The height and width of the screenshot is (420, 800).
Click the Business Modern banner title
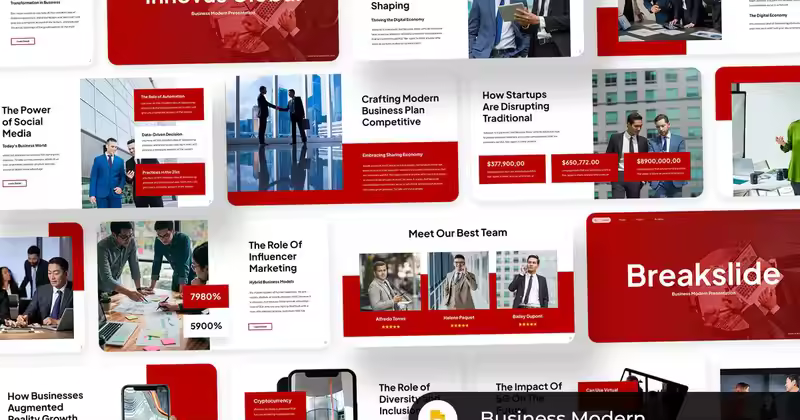(x=563, y=414)
